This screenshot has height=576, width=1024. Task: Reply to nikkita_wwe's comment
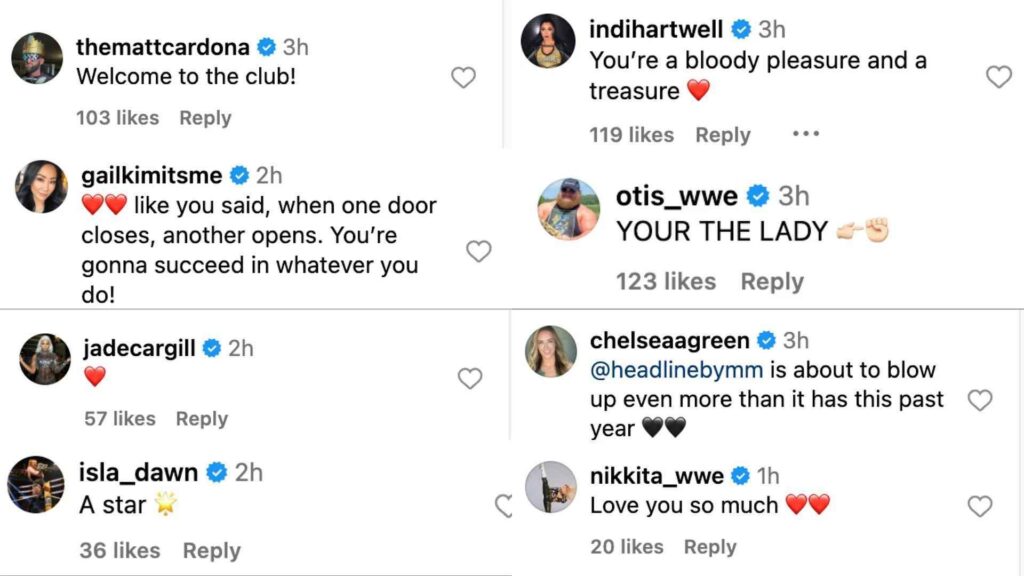click(x=710, y=547)
